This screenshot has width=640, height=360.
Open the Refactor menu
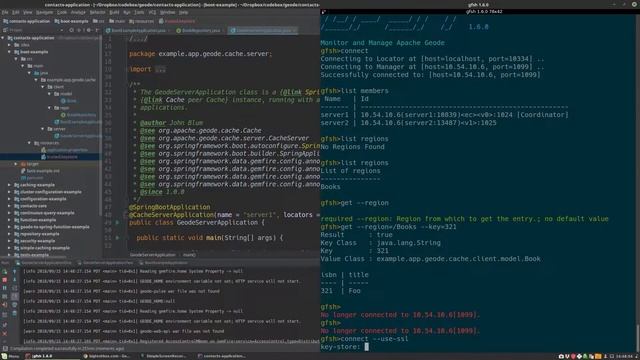click(97, 12)
